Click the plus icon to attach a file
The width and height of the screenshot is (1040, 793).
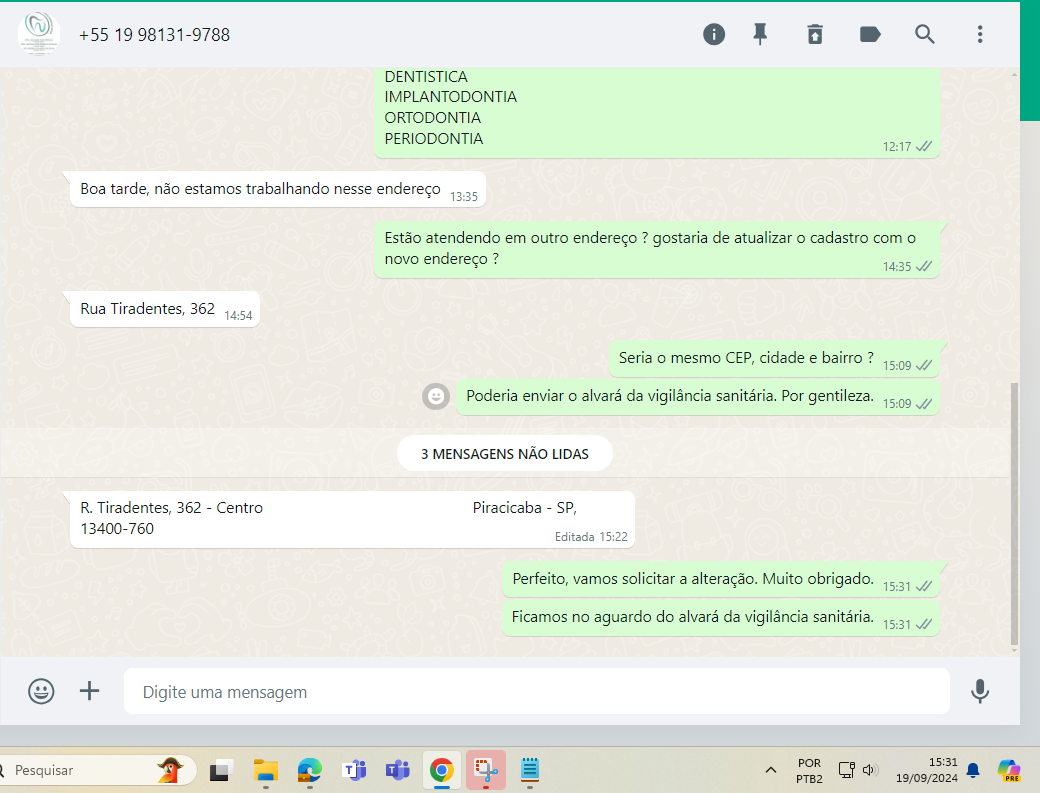90,691
